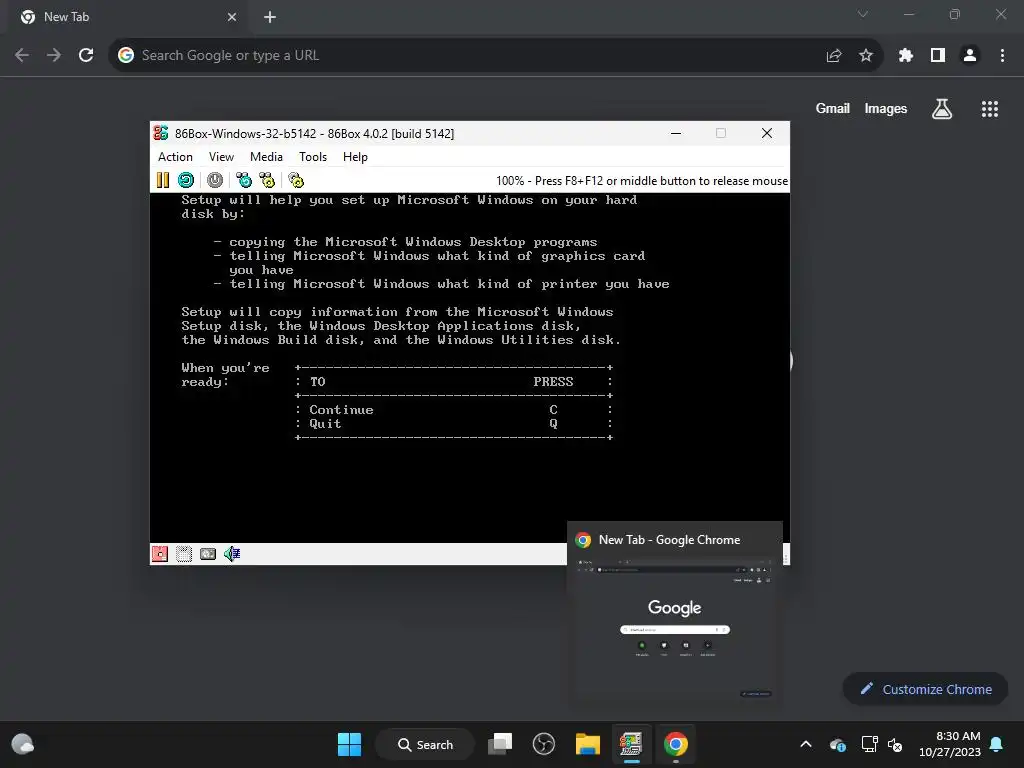Open the Gmail link
The height and width of the screenshot is (768, 1024).
click(833, 108)
